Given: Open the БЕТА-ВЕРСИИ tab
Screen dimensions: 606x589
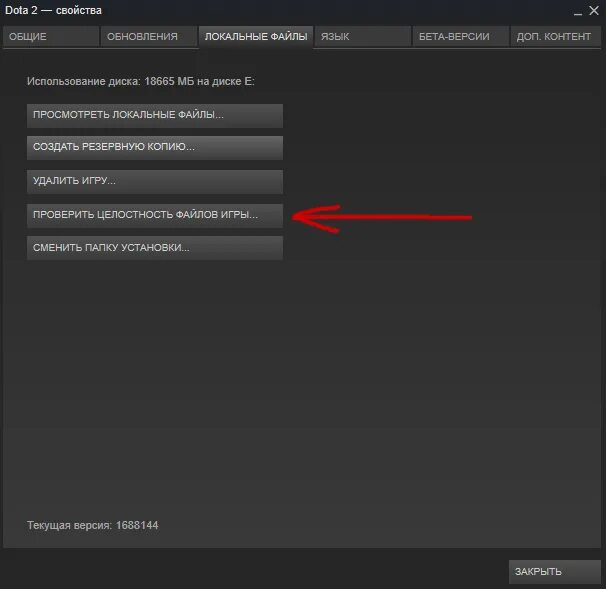Looking at the screenshot, I should tap(461, 37).
